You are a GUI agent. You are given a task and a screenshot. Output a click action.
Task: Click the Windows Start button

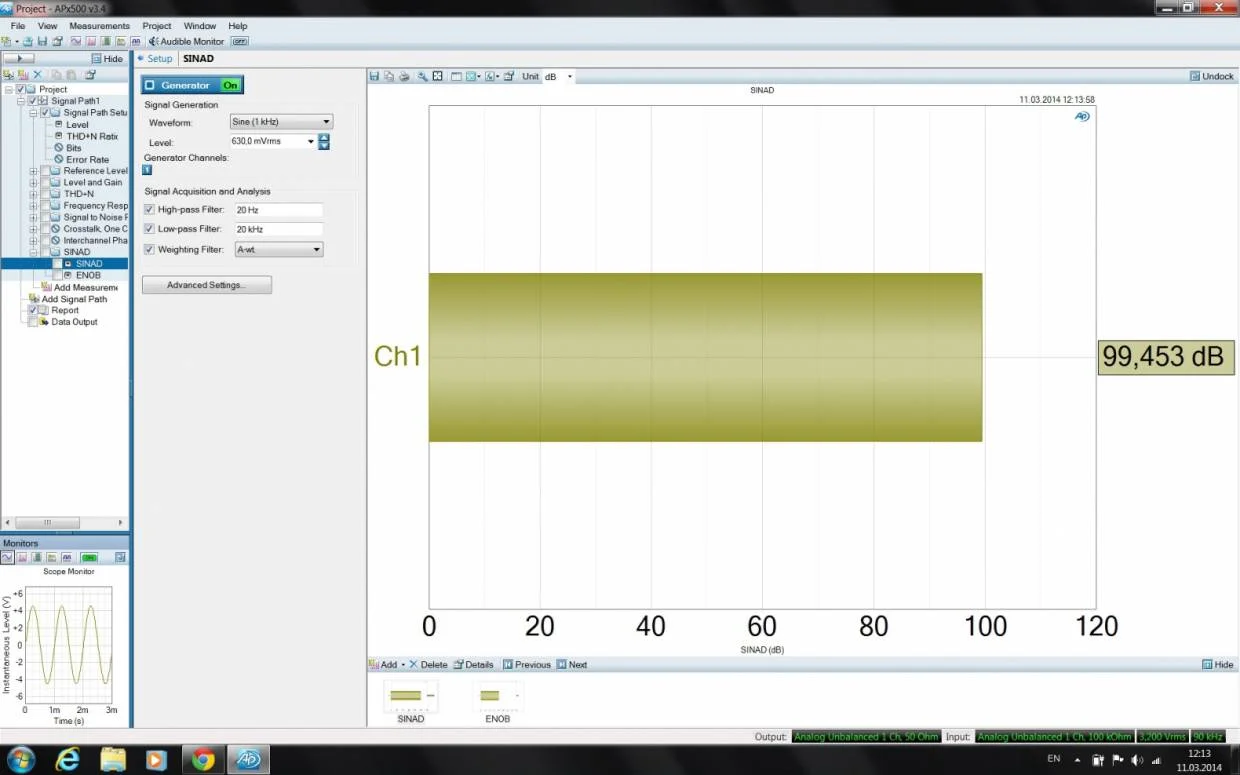[20, 759]
